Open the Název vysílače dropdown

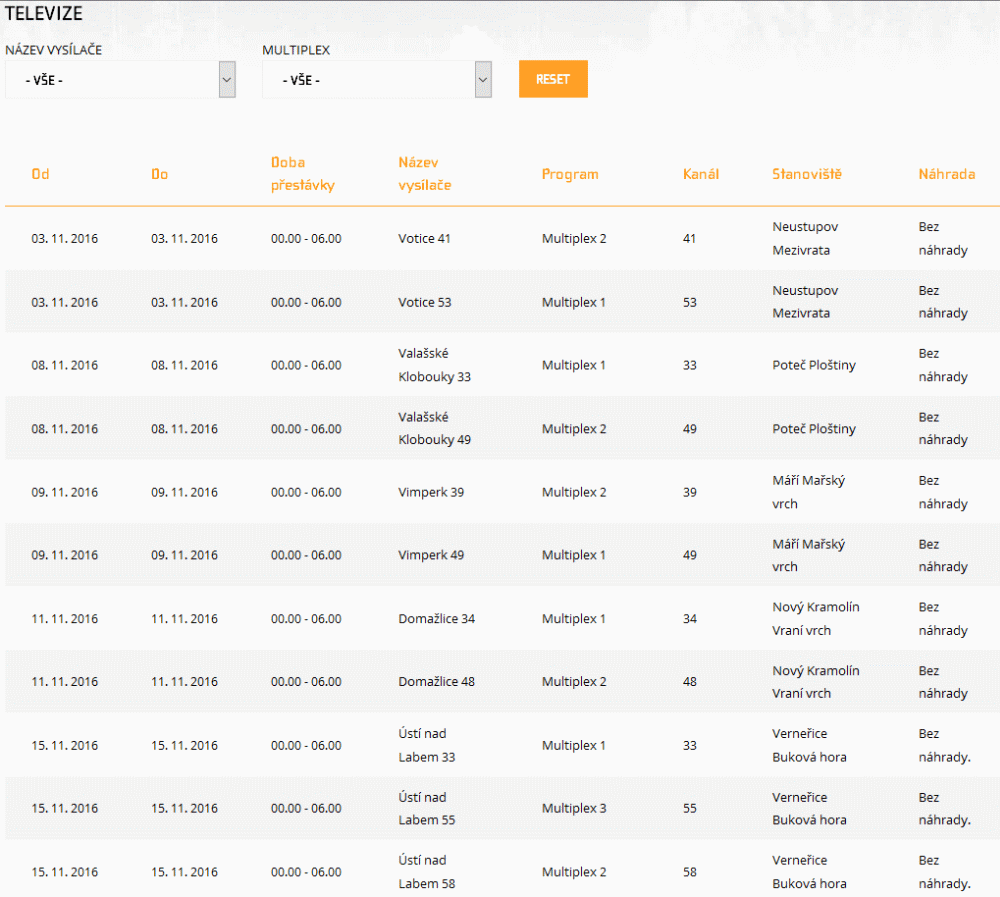(x=120, y=80)
